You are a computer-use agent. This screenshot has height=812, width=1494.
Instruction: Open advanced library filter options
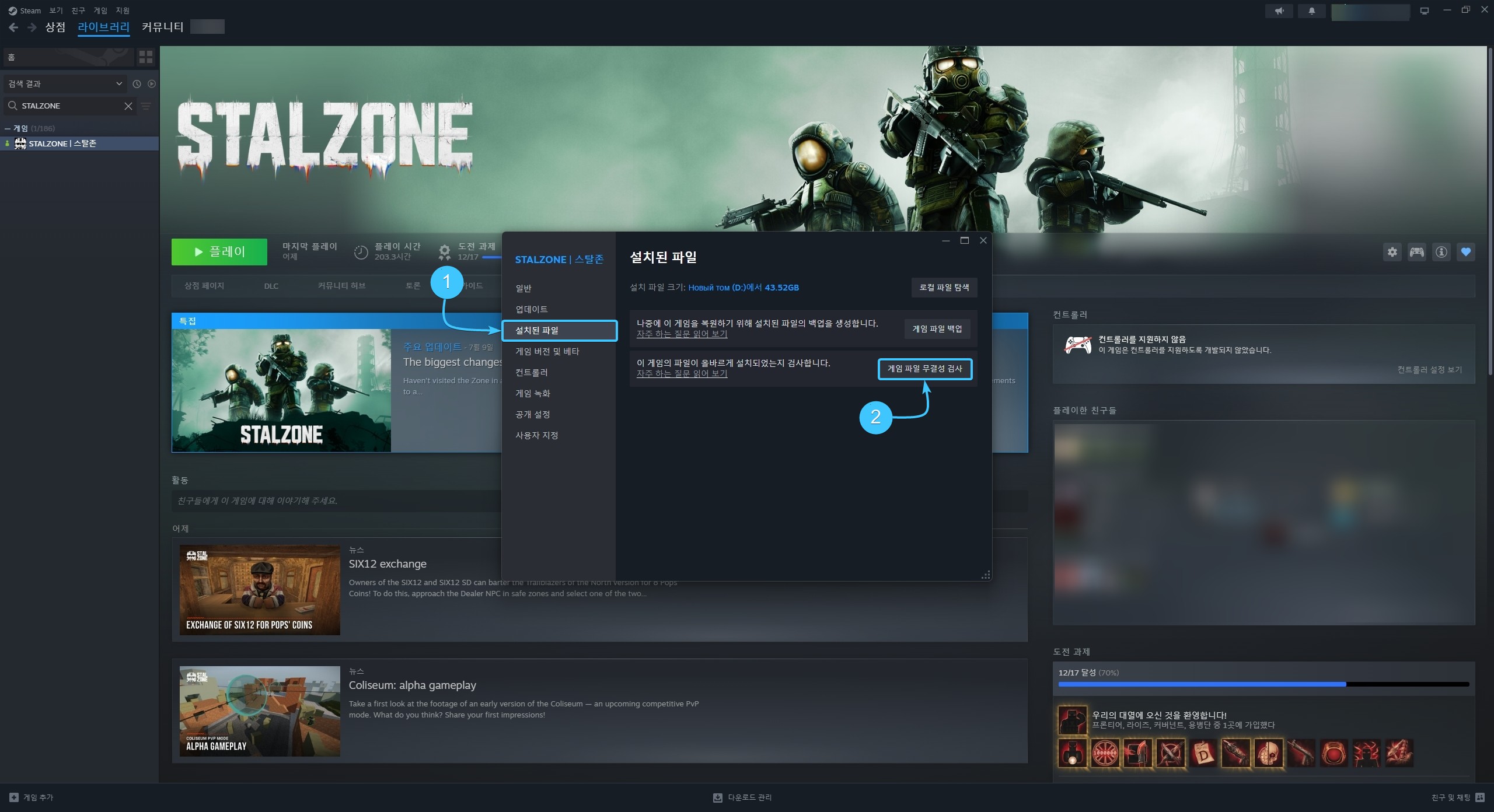pos(146,106)
